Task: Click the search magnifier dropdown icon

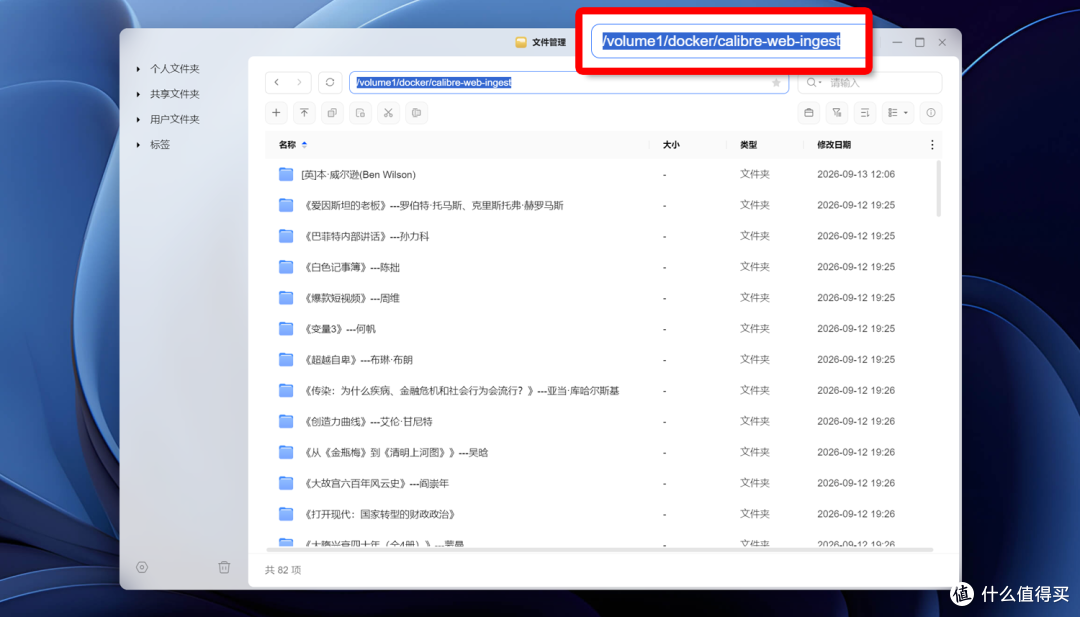Action: point(814,83)
